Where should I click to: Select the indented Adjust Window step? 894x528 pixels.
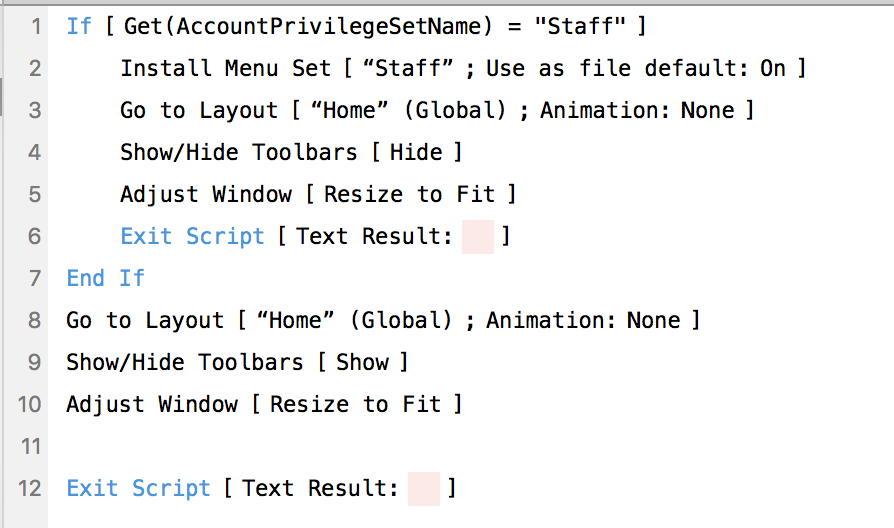pyautogui.click(x=318, y=194)
